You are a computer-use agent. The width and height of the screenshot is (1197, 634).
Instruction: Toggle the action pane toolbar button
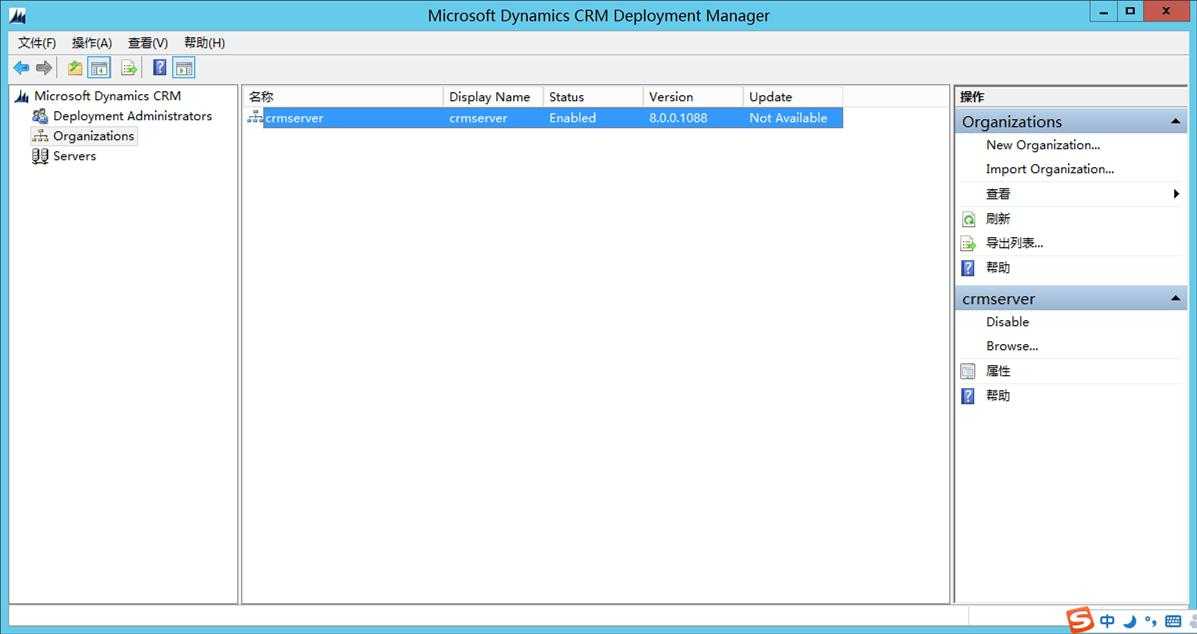tap(184, 69)
